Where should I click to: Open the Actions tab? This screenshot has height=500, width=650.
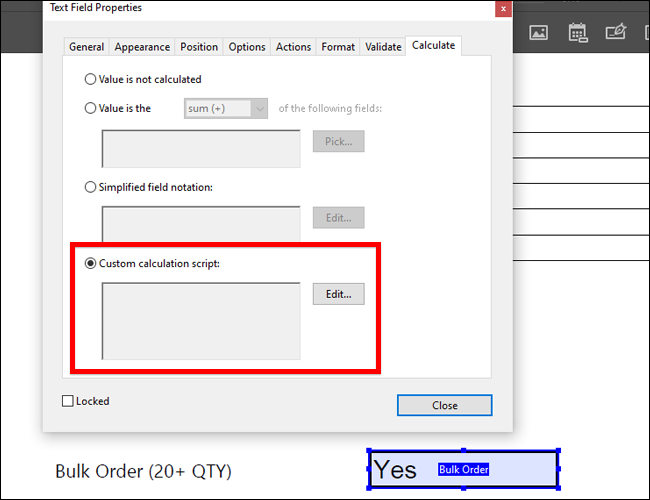coord(293,47)
